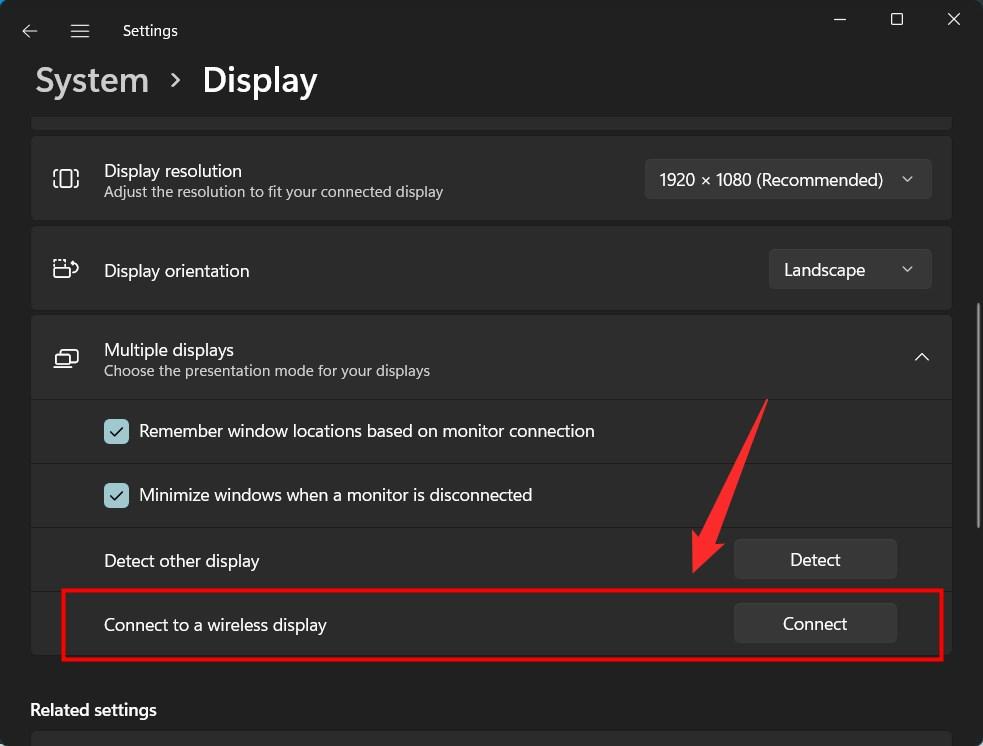The image size is (983, 746).
Task: Click the Detect other display row label
Action: (x=181, y=561)
